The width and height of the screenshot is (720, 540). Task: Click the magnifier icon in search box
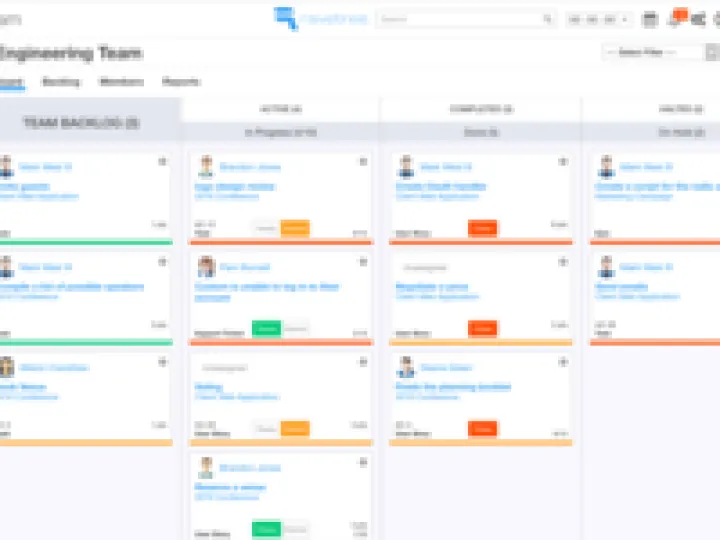tap(548, 19)
